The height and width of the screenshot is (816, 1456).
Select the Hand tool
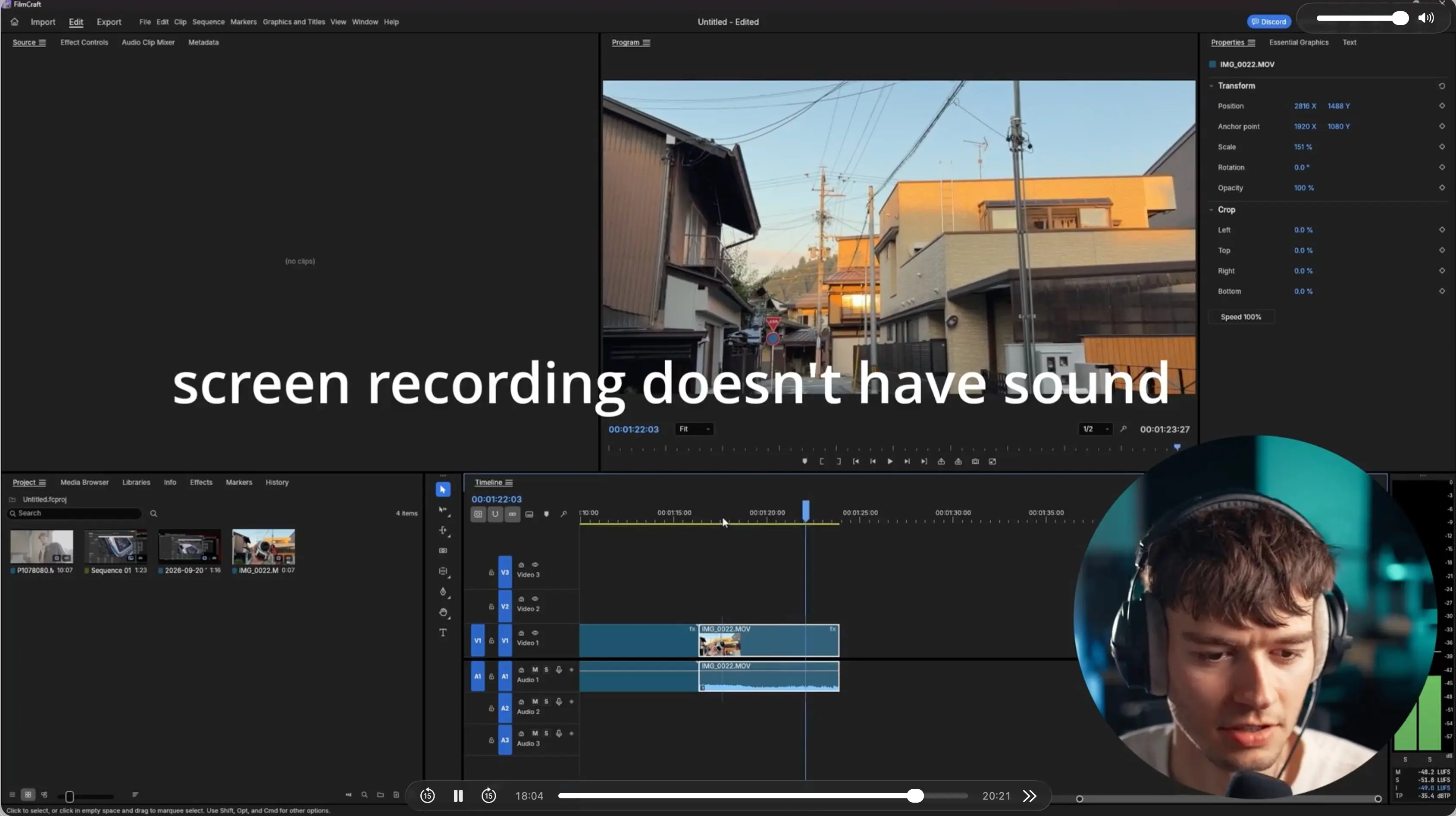click(x=442, y=613)
